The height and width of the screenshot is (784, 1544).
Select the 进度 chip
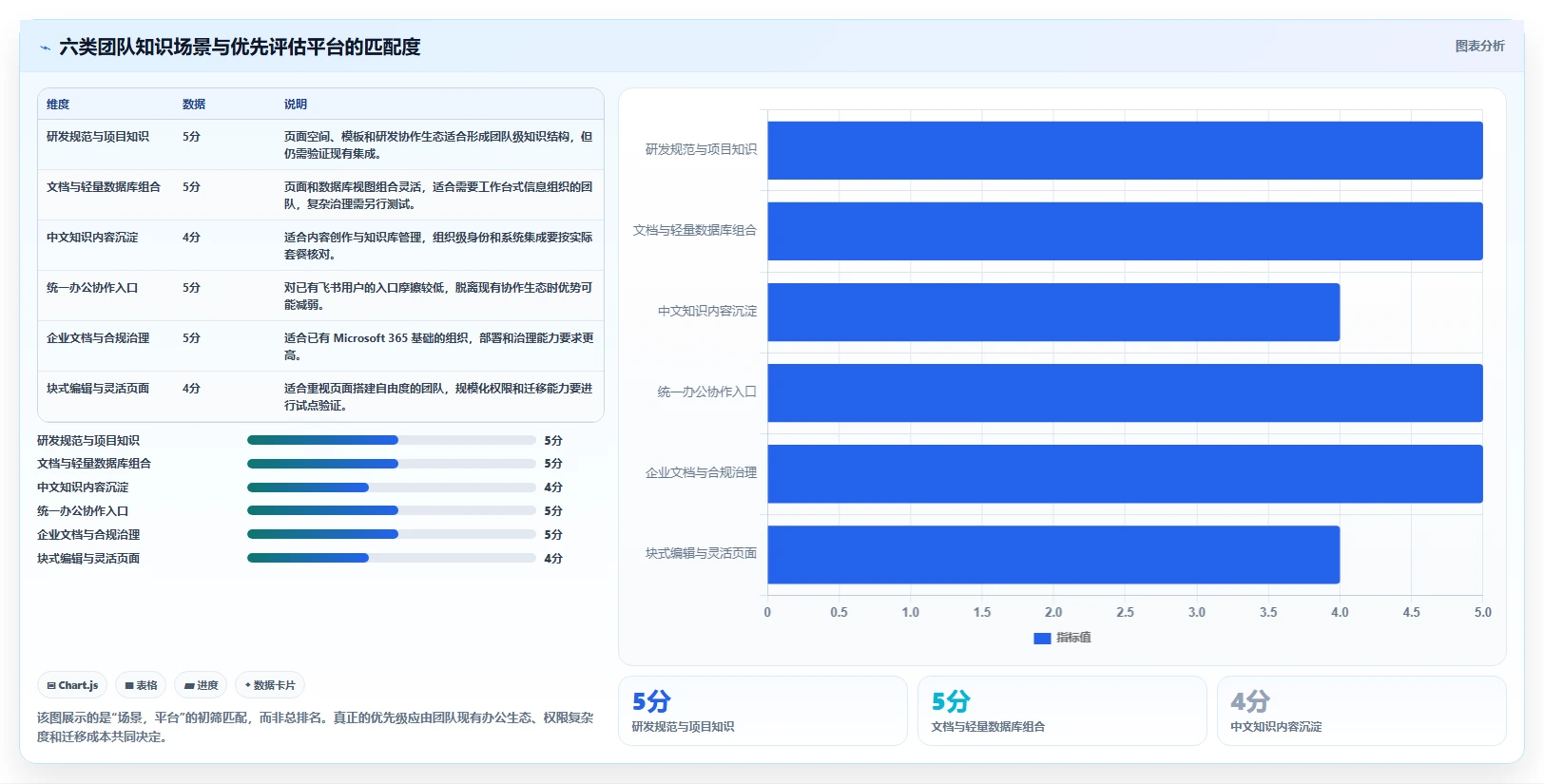201,685
